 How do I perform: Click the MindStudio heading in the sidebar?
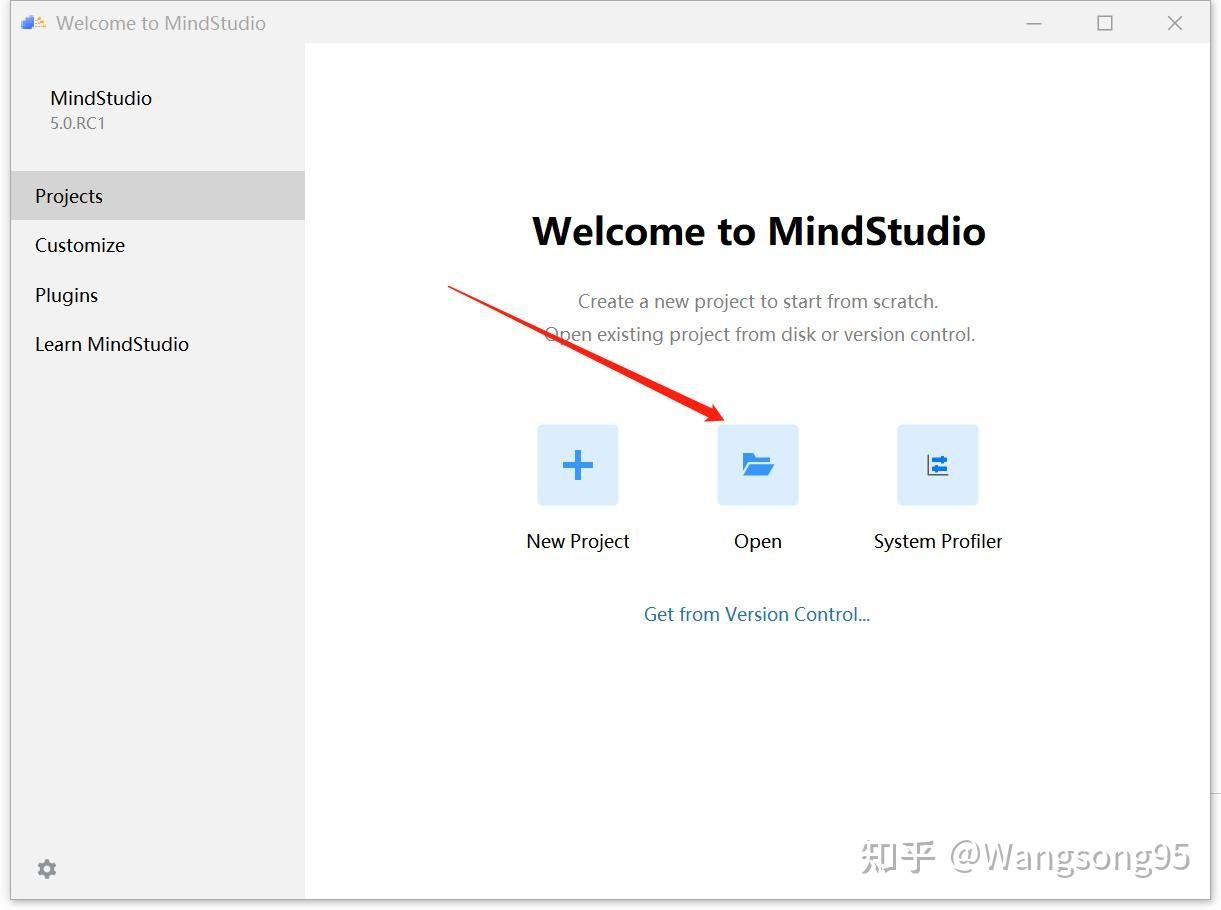point(101,97)
